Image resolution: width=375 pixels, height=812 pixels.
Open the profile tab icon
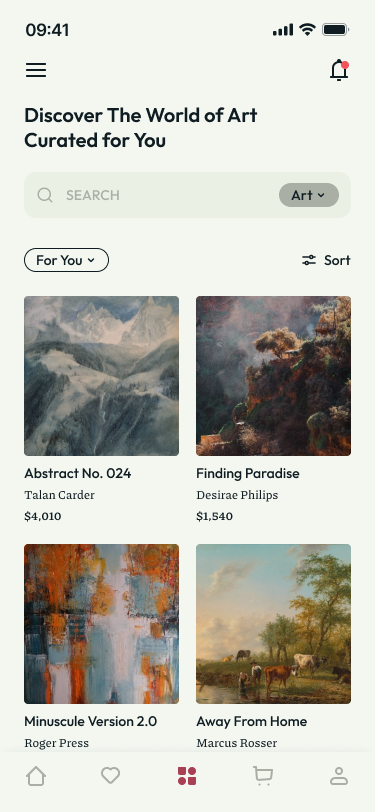(x=339, y=776)
